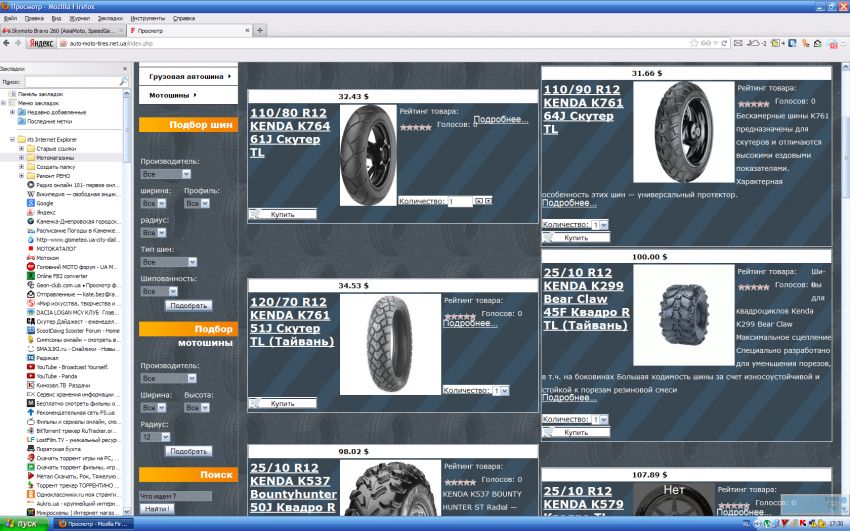
Task: Close the sidebar bookmarks panel
Action: tap(125, 69)
